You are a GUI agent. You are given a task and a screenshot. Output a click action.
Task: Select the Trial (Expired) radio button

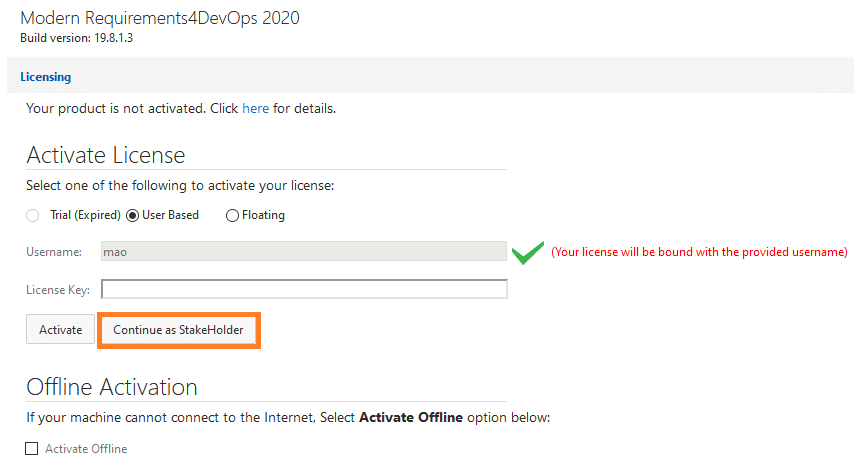click(x=33, y=216)
